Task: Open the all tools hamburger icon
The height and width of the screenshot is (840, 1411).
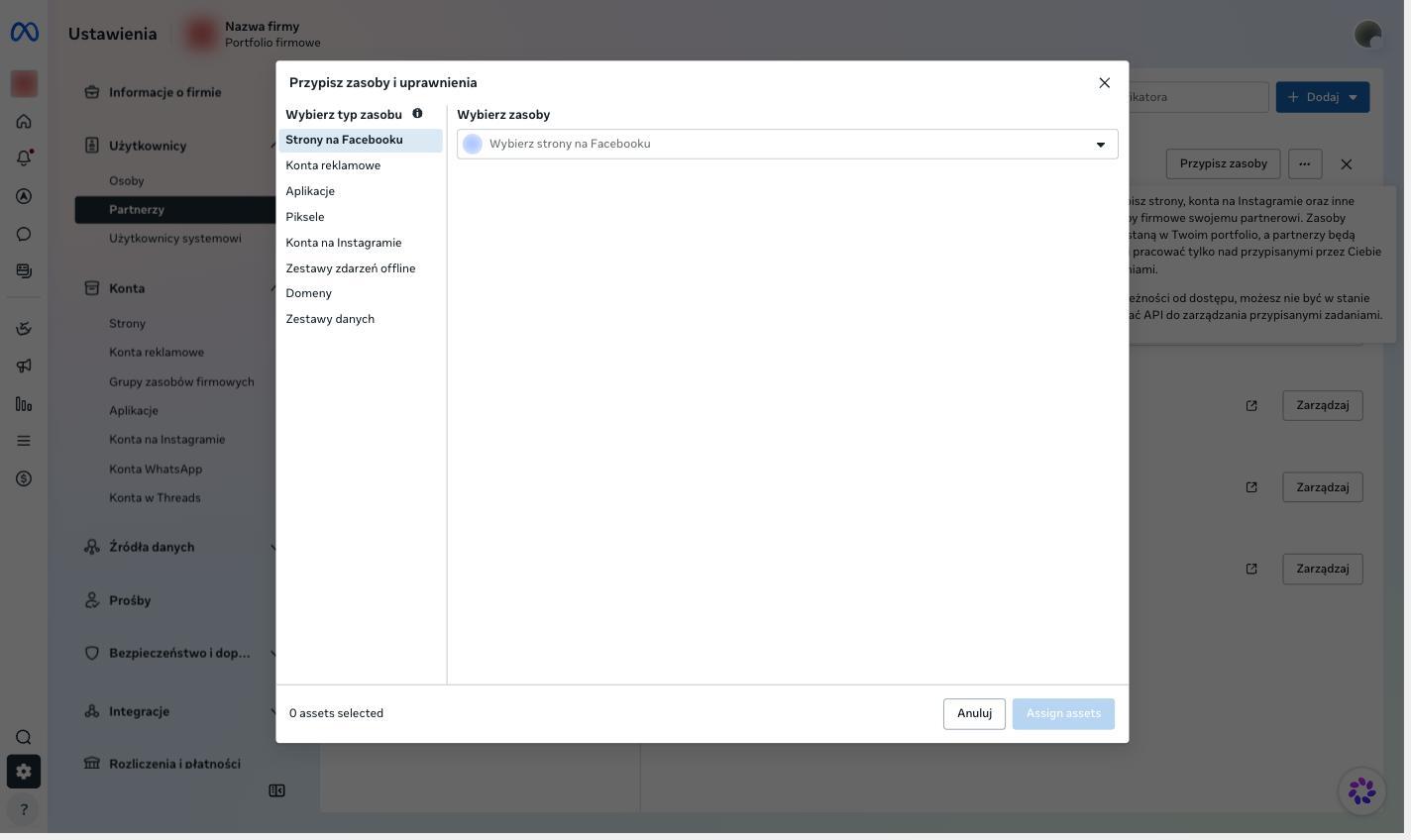Action: coord(24,441)
